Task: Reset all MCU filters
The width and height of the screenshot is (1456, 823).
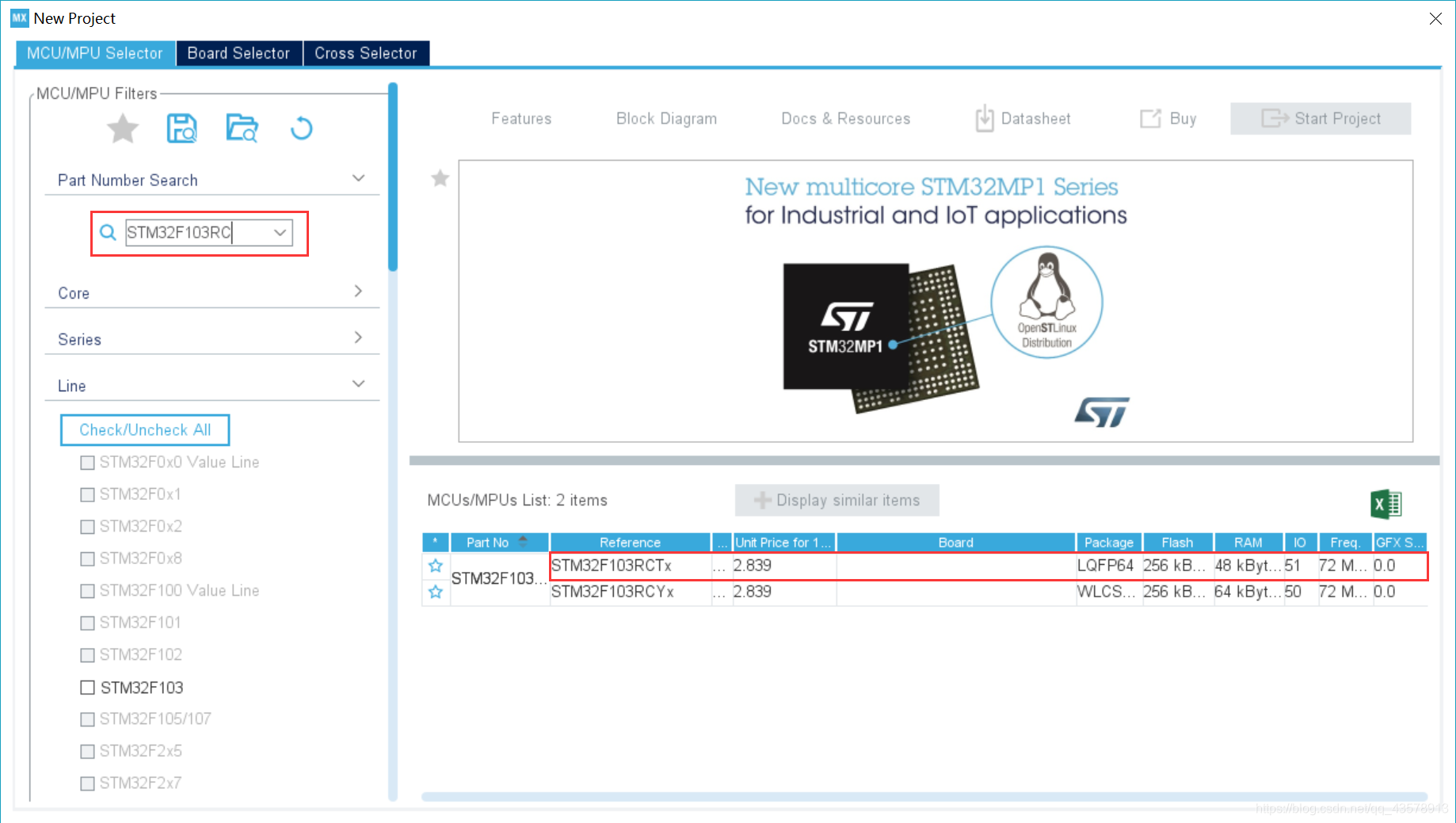Action: click(301, 128)
